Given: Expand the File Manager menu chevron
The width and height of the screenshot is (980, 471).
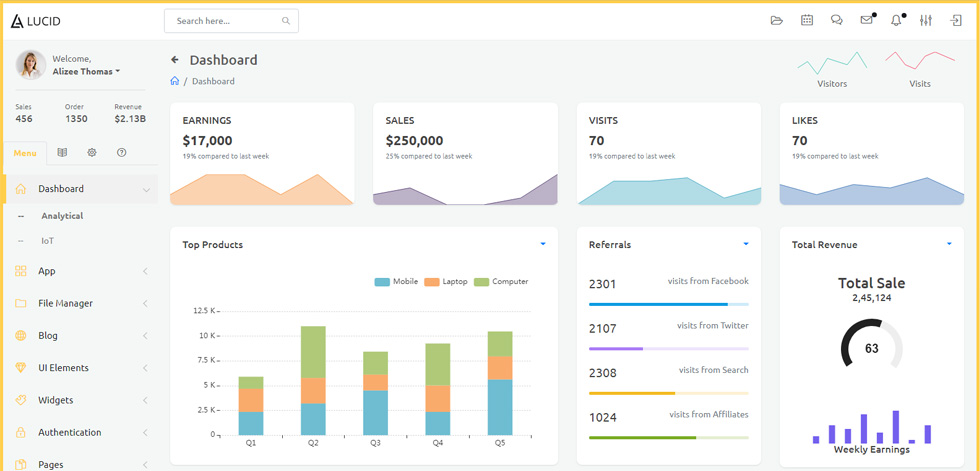Looking at the screenshot, I should click(145, 304).
